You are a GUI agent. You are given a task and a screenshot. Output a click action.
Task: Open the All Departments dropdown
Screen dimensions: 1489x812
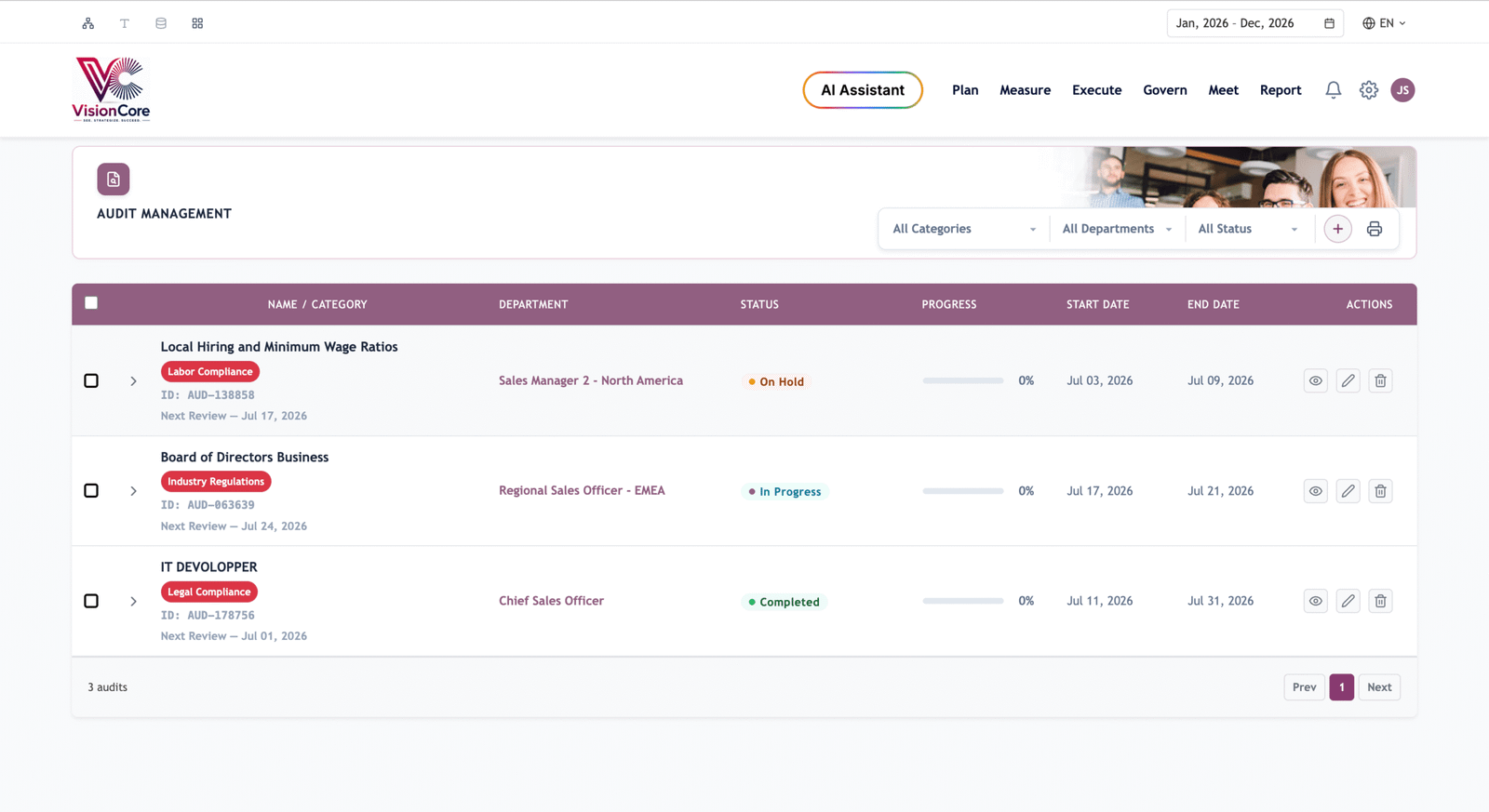click(x=1117, y=229)
